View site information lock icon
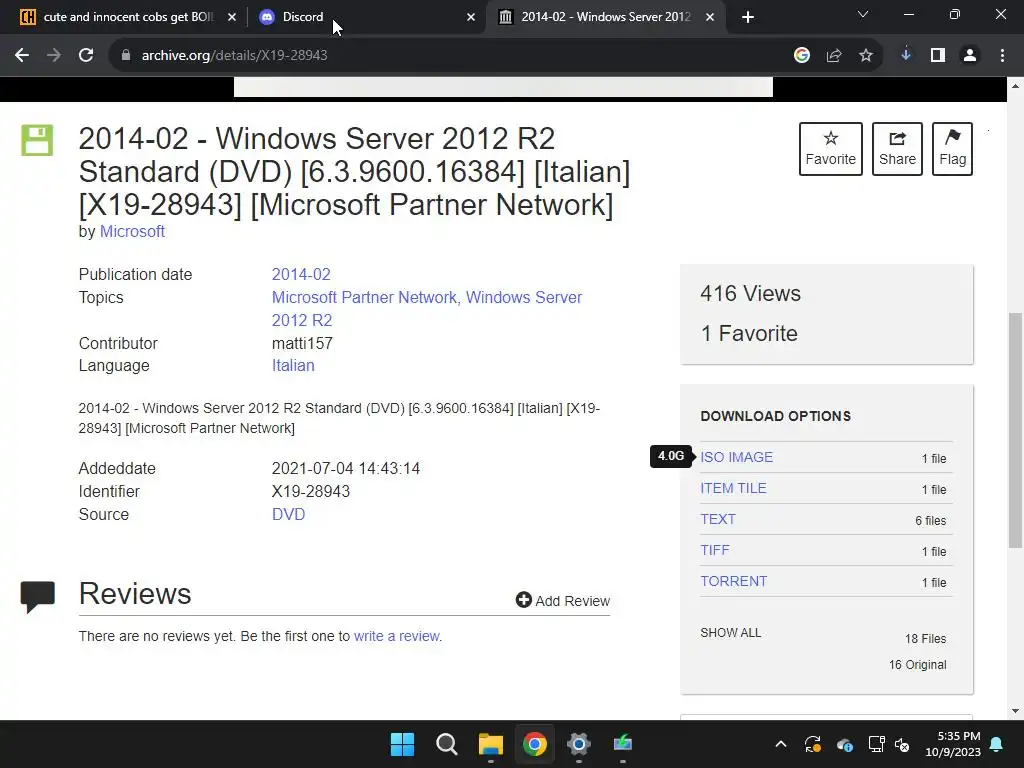The image size is (1024, 768). tap(125, 56)
